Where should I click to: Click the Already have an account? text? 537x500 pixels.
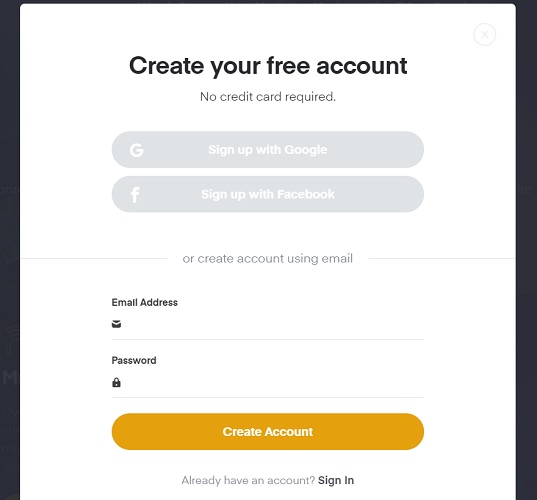(248, 480)
